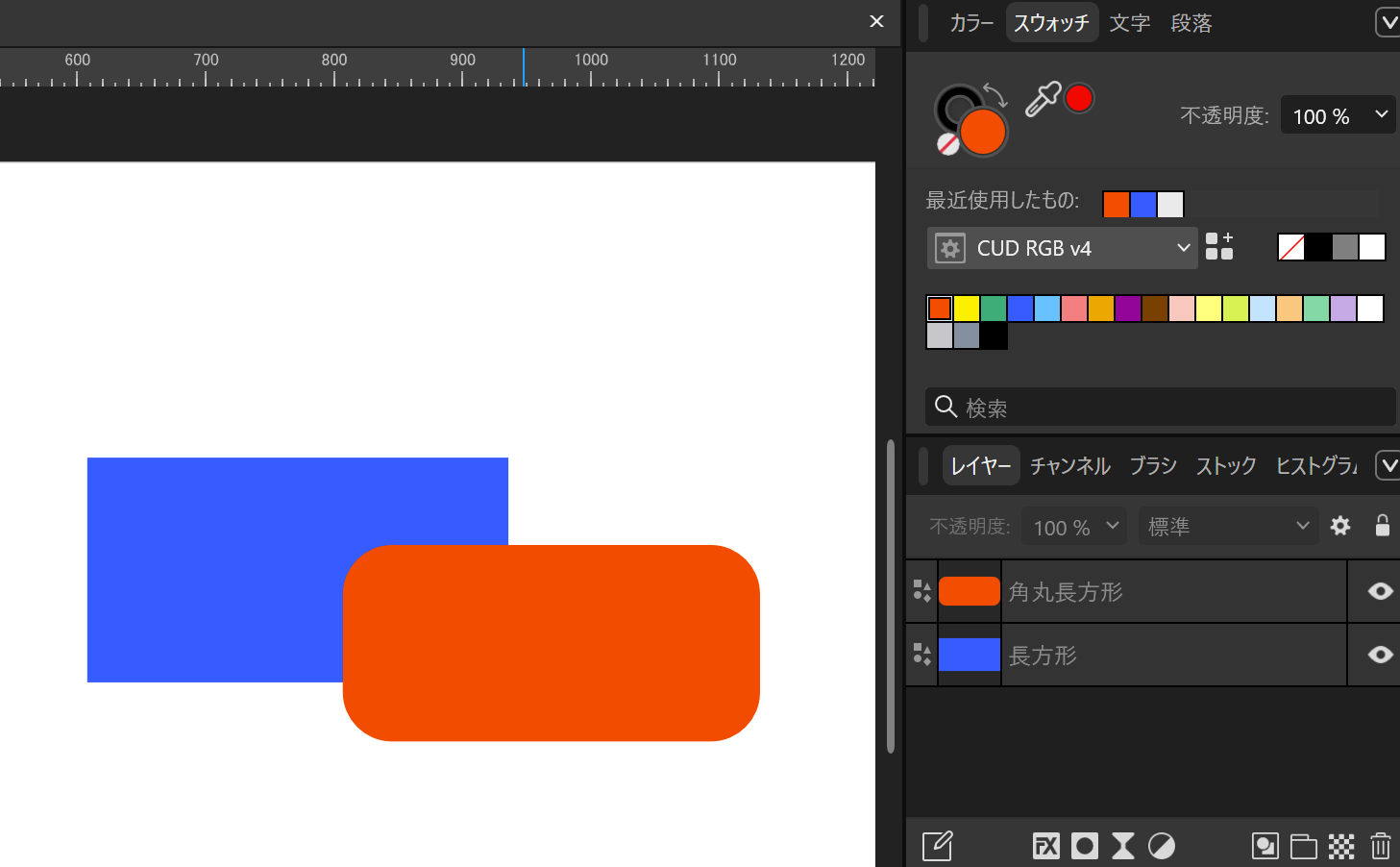Hide the 長方形 layer
This screenshot has height=867, width=1400.
pyautogui.click(x=1381, y=655)
